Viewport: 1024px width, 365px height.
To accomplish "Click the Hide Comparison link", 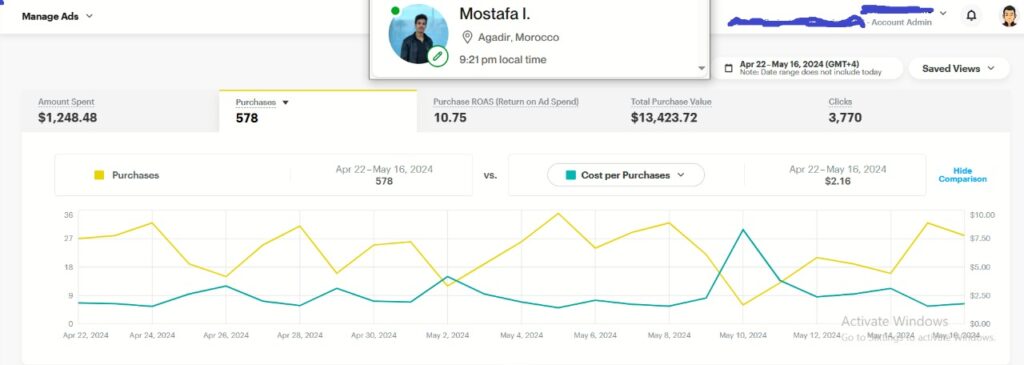I will (x=962, y=175).
